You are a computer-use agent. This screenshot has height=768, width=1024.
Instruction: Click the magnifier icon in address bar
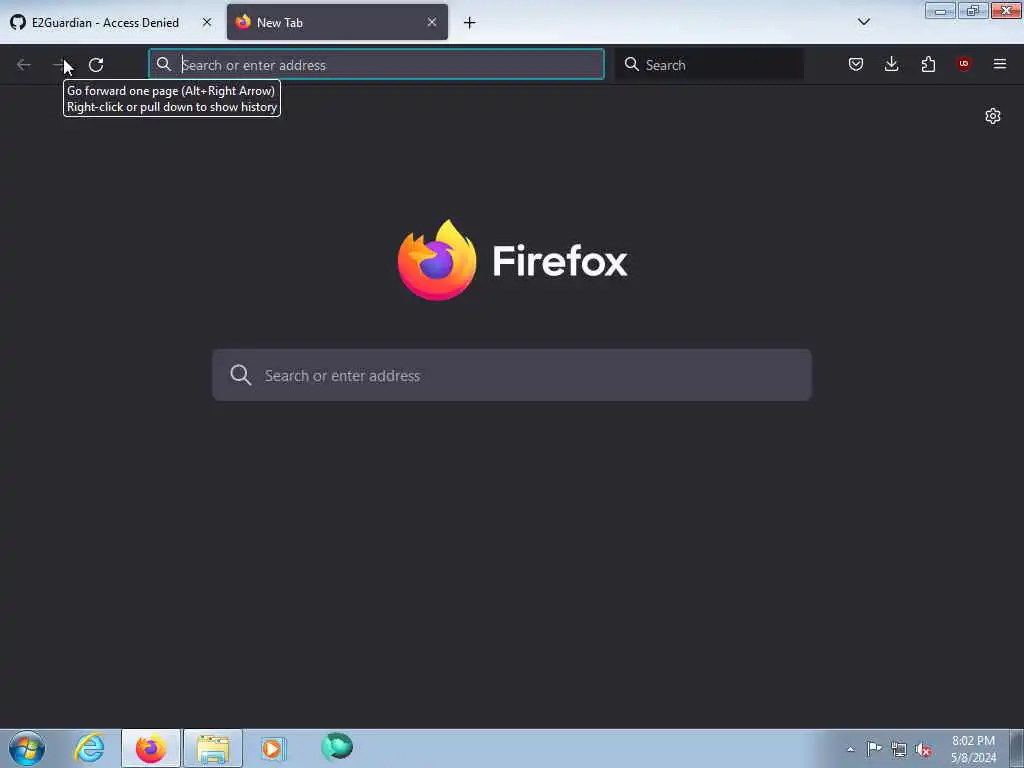point(164,64)
